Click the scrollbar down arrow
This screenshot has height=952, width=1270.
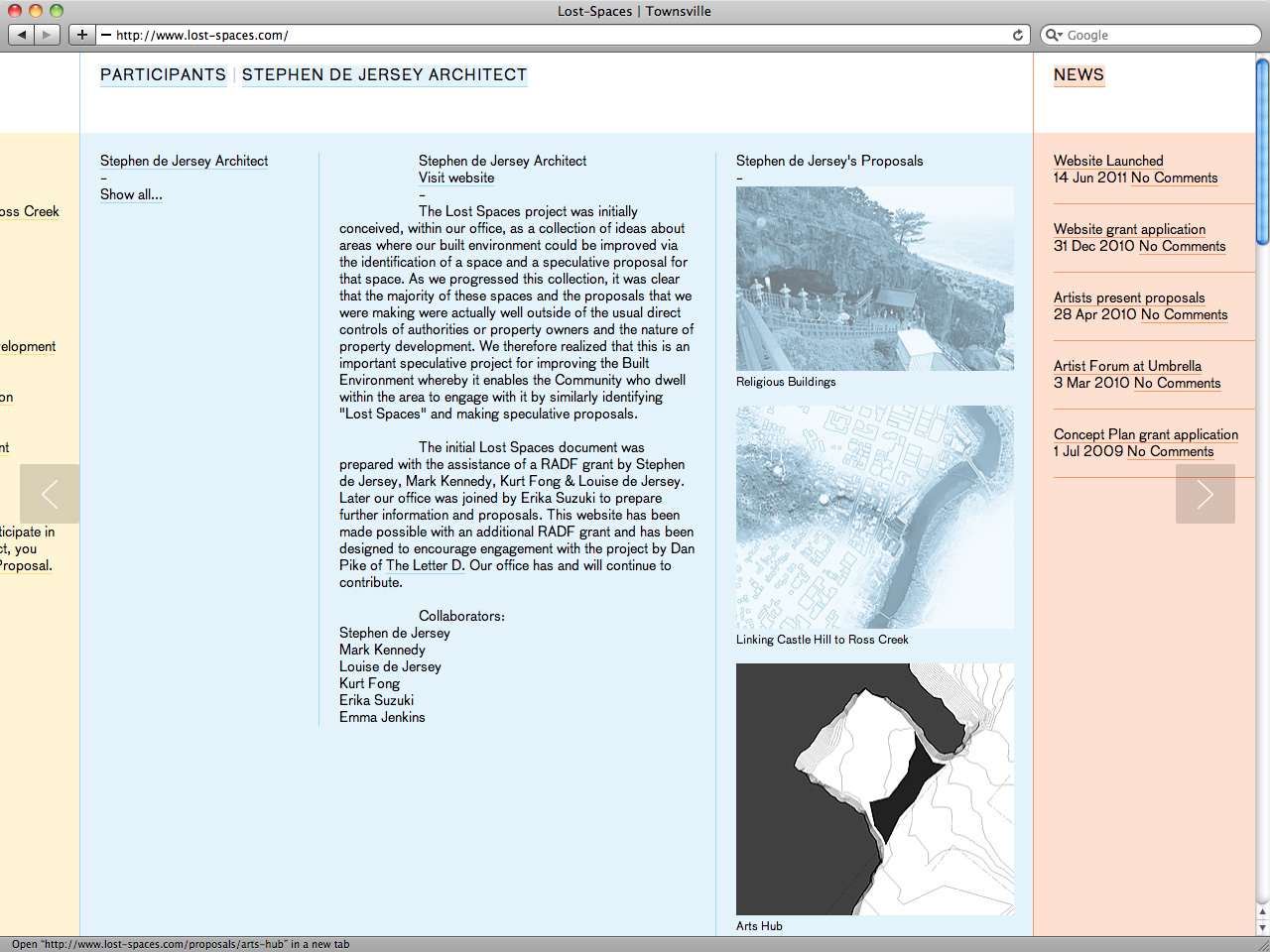coord(1262,928)
